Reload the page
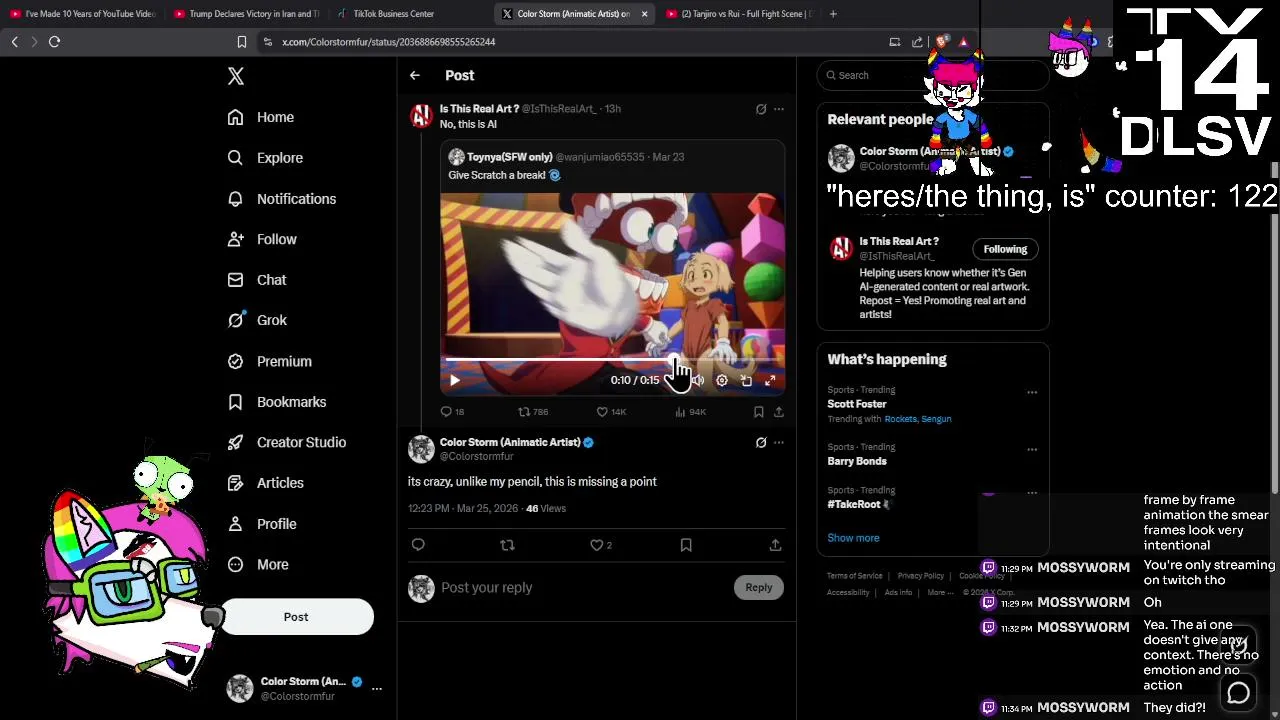Viewport: 1280px width, 720px height. tap(55, 42)
